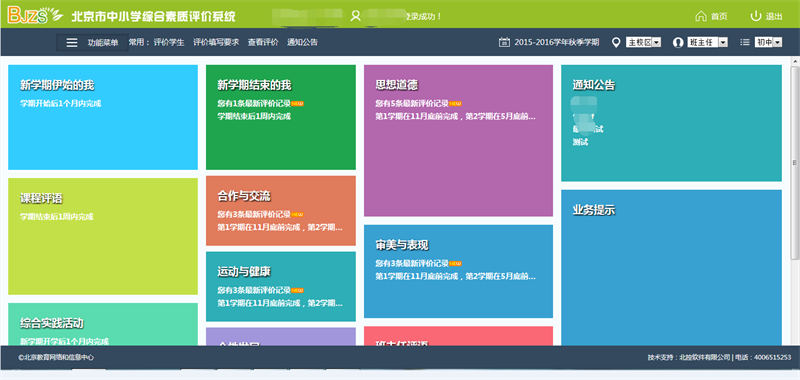The image size is (800, 380).
Task: Open the 通知公告 quick menu link
Action: pos(303,42)
